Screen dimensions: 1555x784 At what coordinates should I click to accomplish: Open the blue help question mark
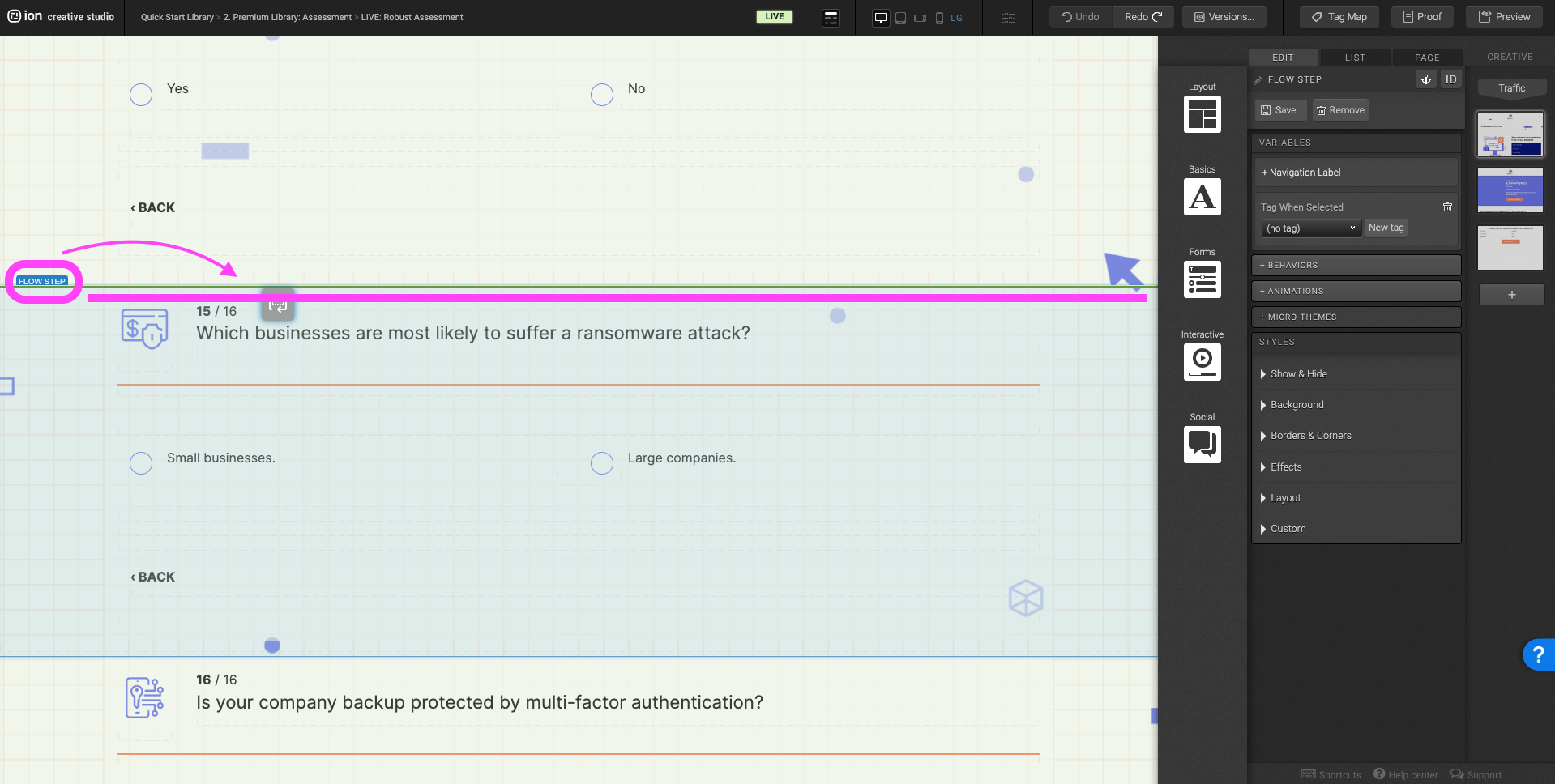coord(1537,654)
